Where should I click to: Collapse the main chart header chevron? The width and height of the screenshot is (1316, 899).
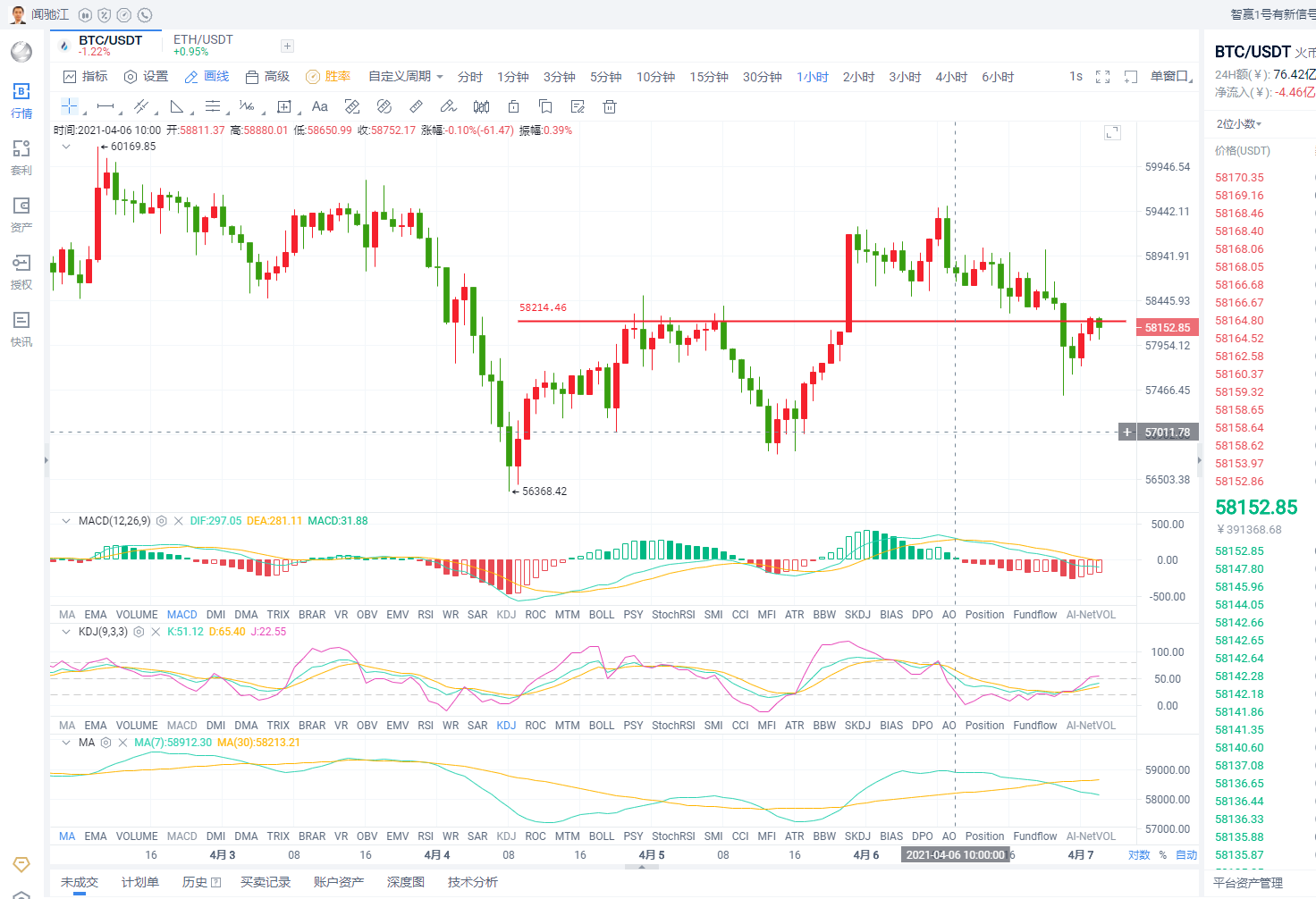[x=66, y=147]
